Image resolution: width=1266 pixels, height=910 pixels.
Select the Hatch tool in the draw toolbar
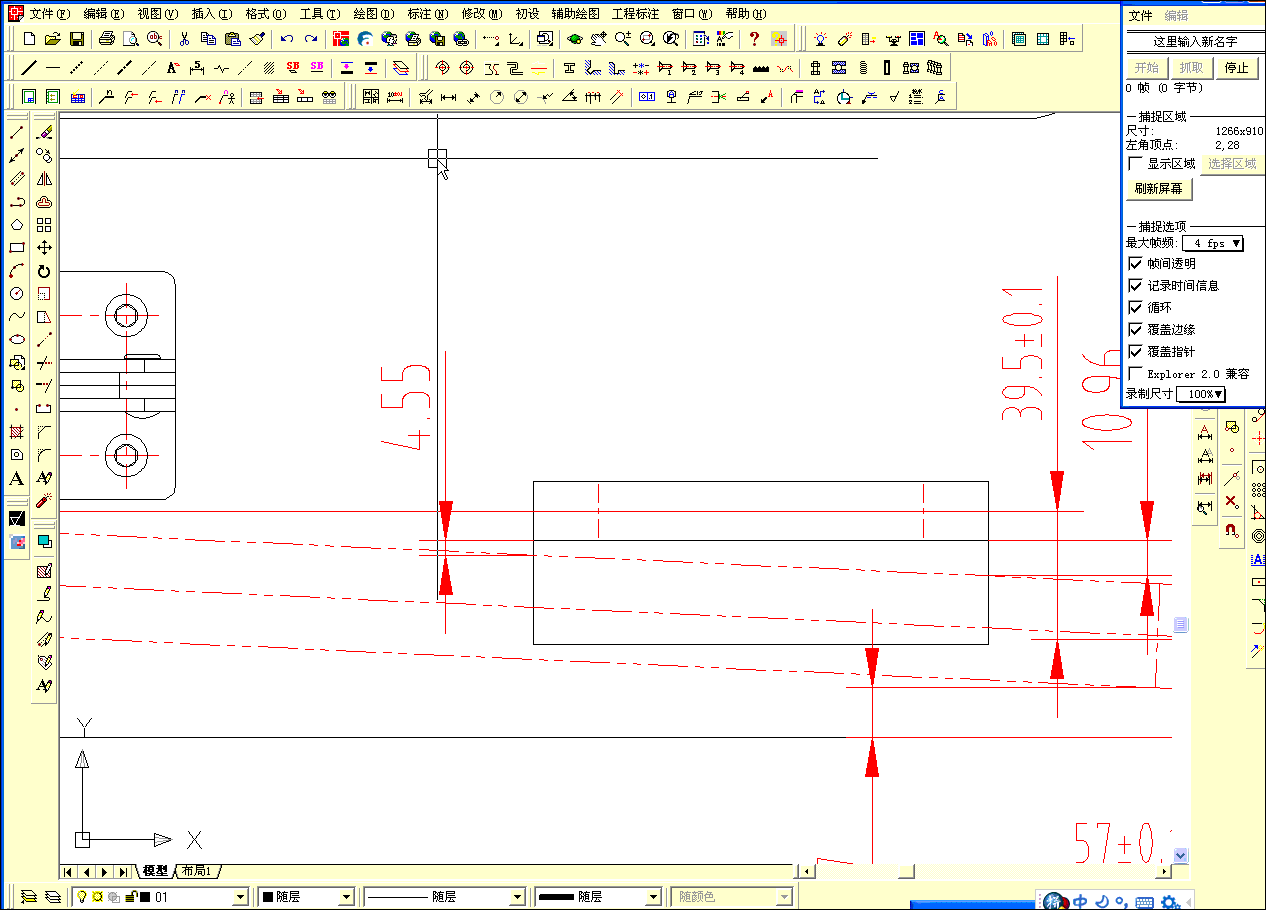pyautogui.click(x=17, y=432)
